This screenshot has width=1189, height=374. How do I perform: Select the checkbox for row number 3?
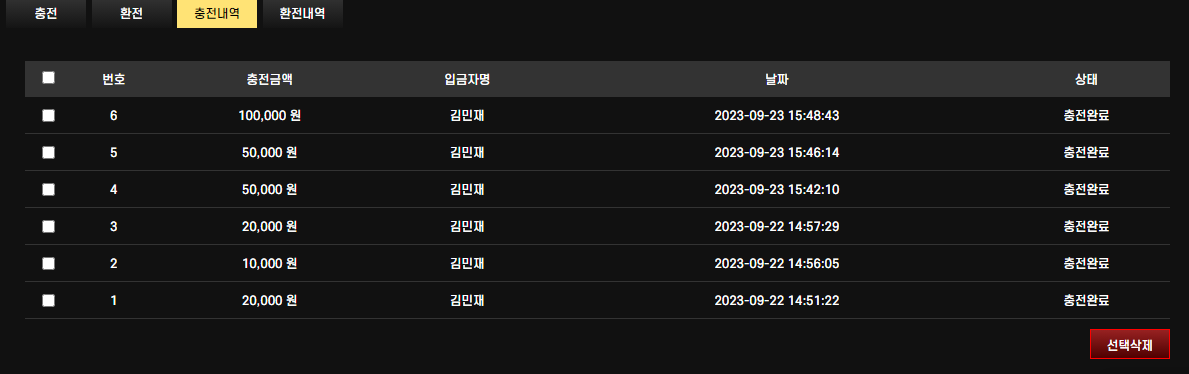point(49,226)
